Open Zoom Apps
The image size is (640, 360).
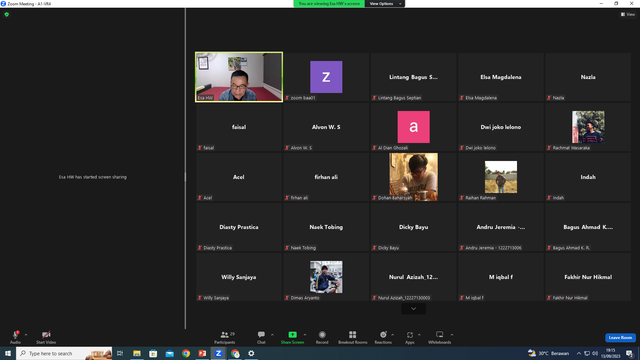(x=410, y=337)
